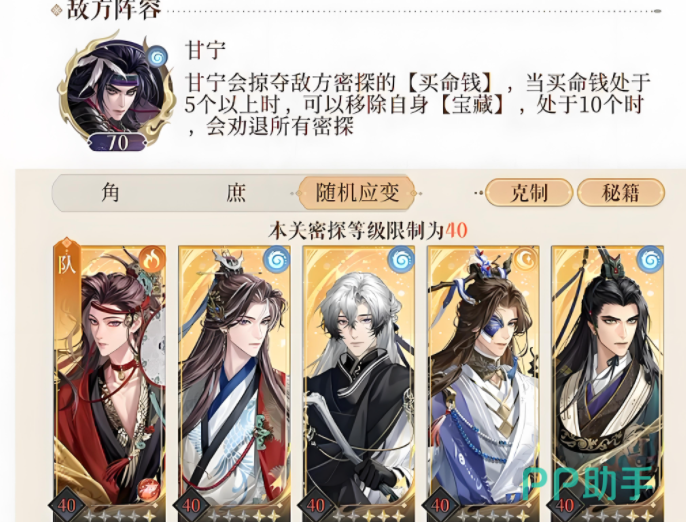Click the water element badge on Gan Ning's portrait
Viewport: 686px width, 522px height.
point(157,56)
